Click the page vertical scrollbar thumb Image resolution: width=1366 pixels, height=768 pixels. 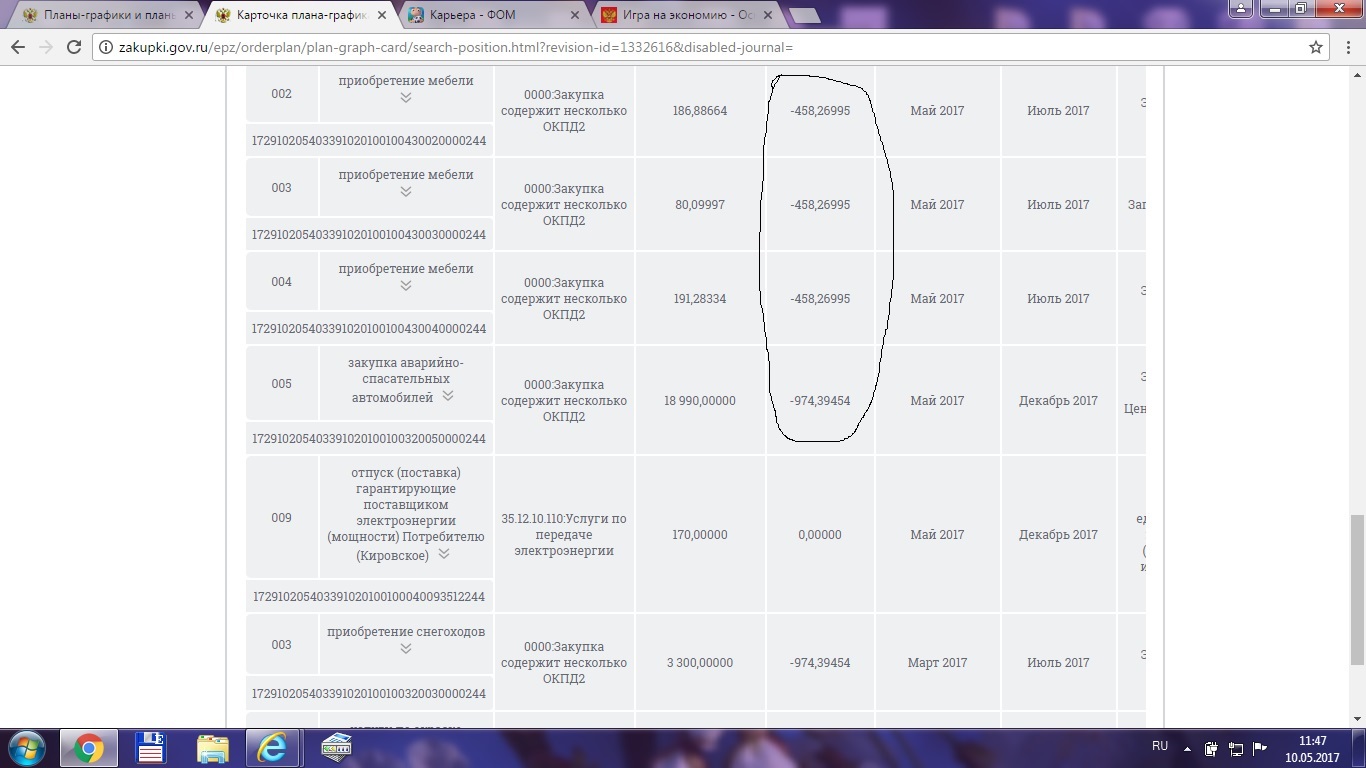[x=1356, y=590]
